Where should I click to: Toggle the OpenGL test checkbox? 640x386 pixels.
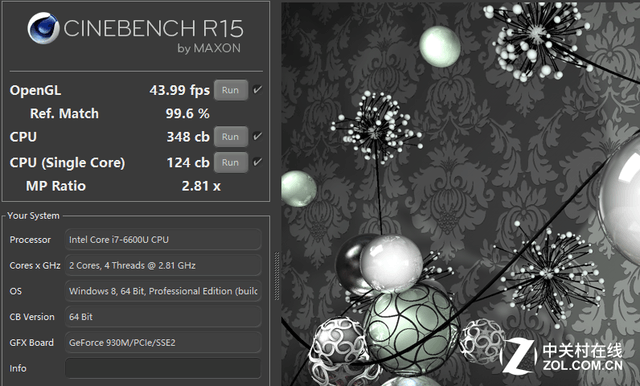pos(258,89)
